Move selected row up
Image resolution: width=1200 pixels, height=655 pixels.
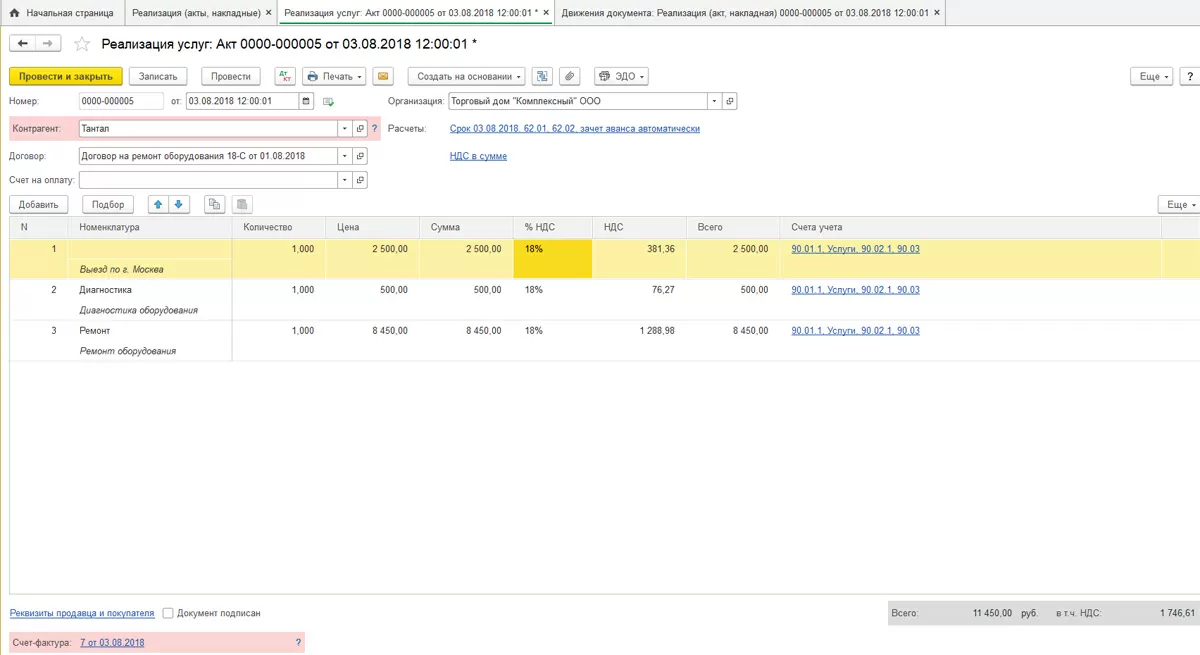pyautogui.click(x=158, y=204)
